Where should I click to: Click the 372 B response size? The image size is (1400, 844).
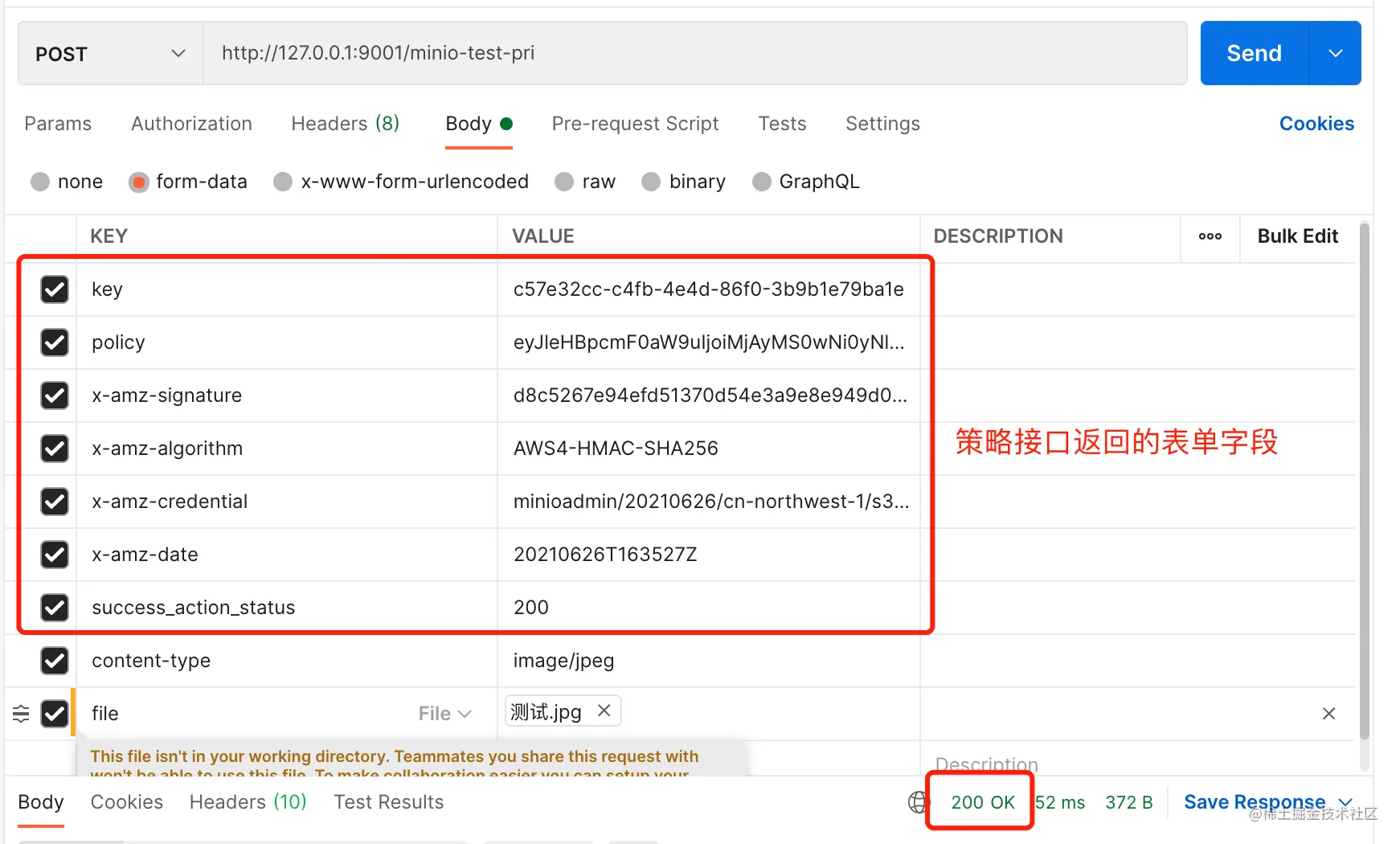point(1128,802)
